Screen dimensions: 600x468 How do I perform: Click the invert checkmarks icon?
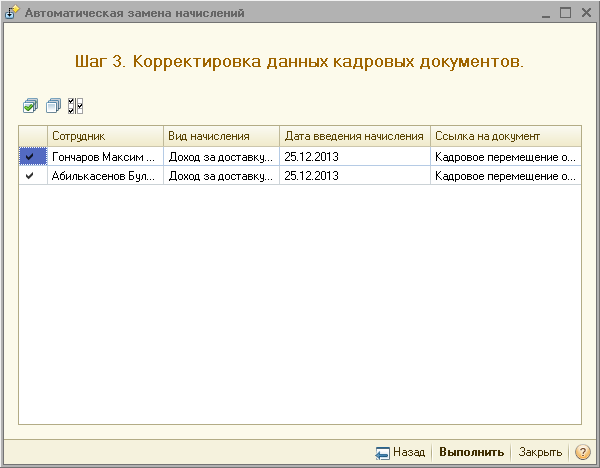click(x=76, y=105)
